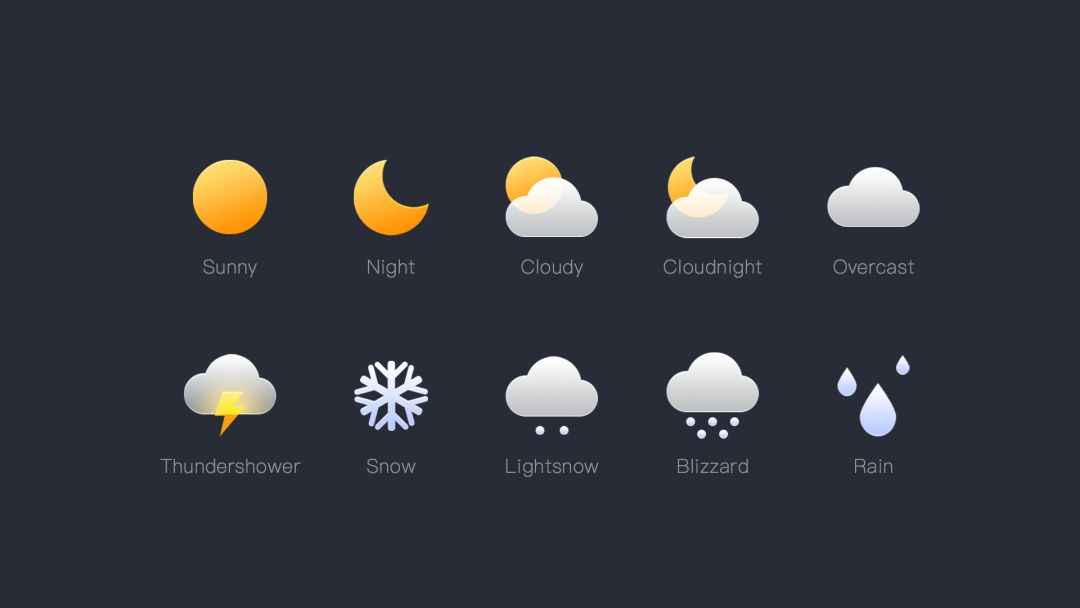
Task: Select the "Night" text label
Action: 391,267
